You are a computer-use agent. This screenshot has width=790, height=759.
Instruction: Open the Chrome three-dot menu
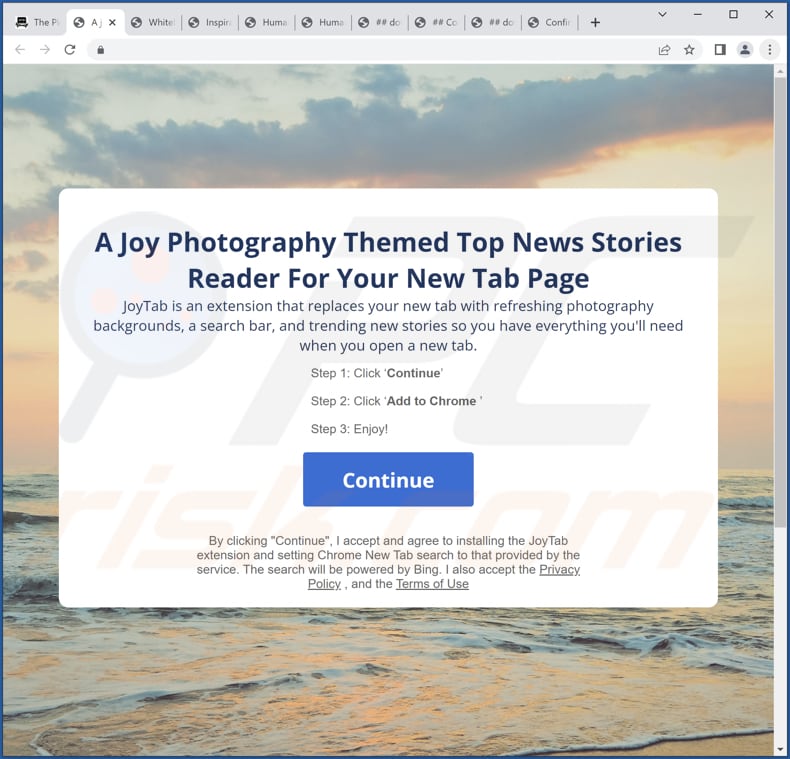click(x=769, y=49)
